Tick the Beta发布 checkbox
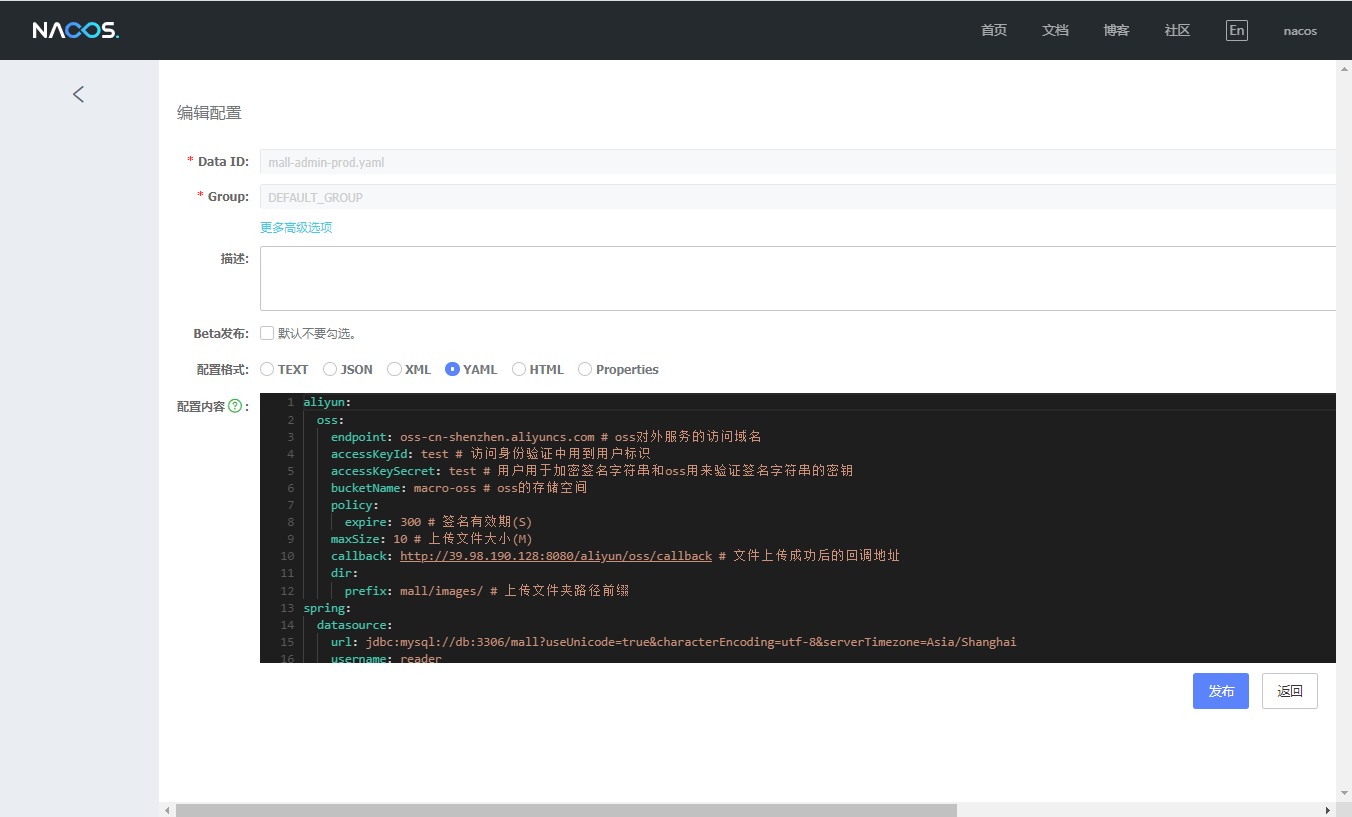This screenshot has height=817, width=1352. point(267,333)
